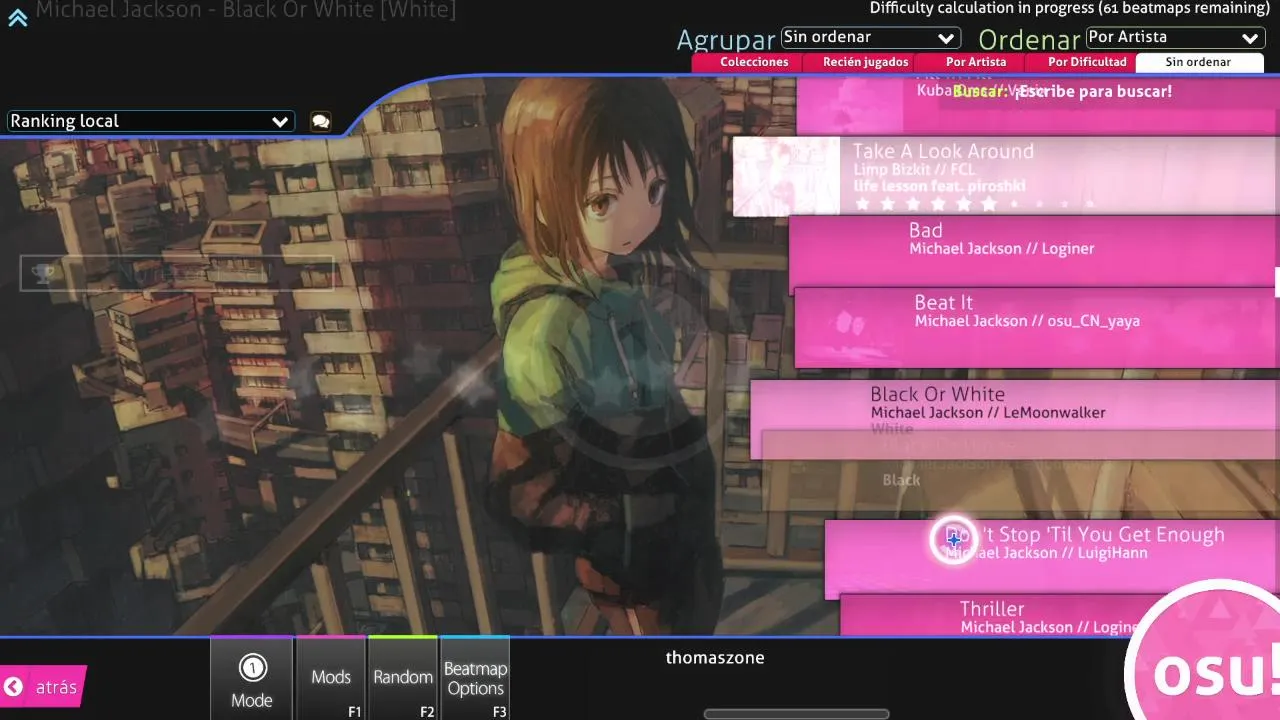This screenshot has height=720, width=1280.
Task: Switch to the Por Artista tab
Action: click(x=976, y=62)
